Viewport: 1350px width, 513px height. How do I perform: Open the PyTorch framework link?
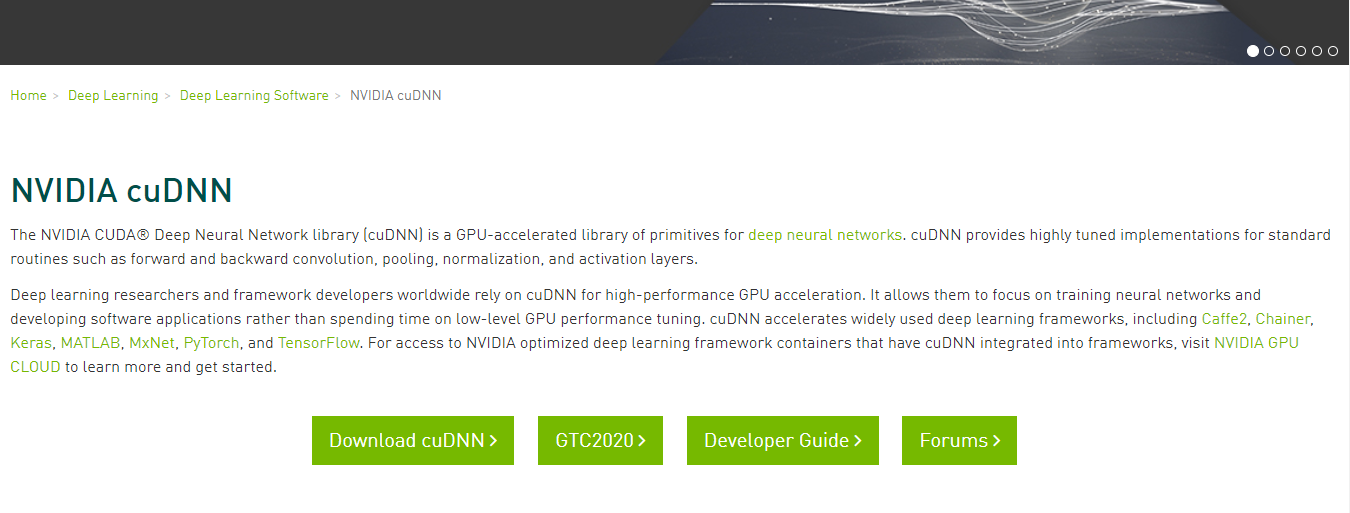[211, 343]
